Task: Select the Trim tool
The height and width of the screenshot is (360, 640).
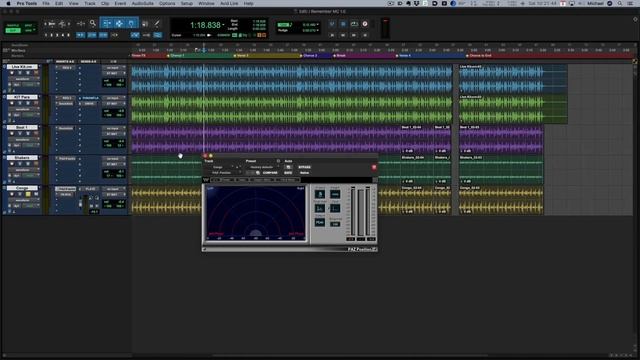Action: click(107, 23)
